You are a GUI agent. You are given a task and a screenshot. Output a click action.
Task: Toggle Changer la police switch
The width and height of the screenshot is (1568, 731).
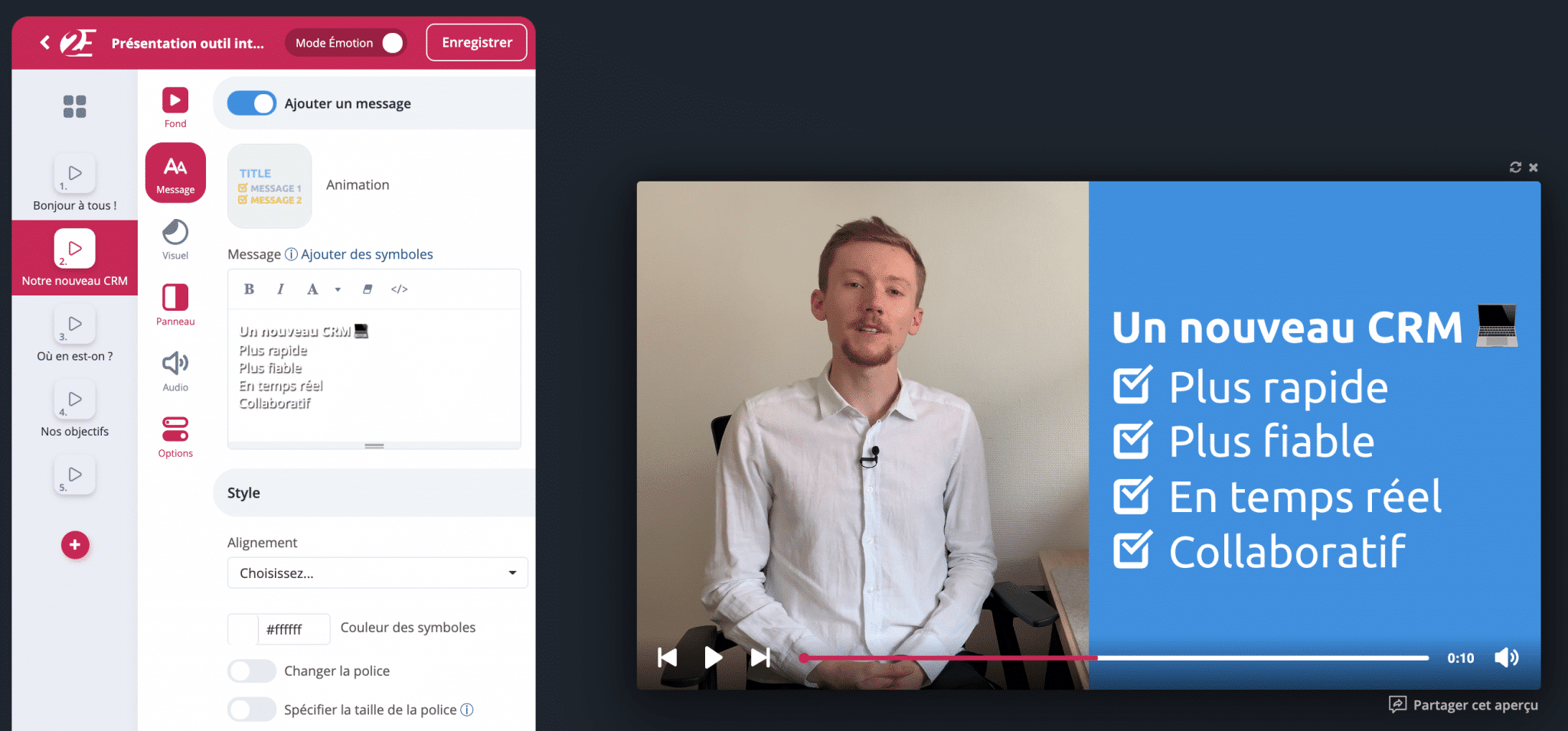tap(252, 671)
